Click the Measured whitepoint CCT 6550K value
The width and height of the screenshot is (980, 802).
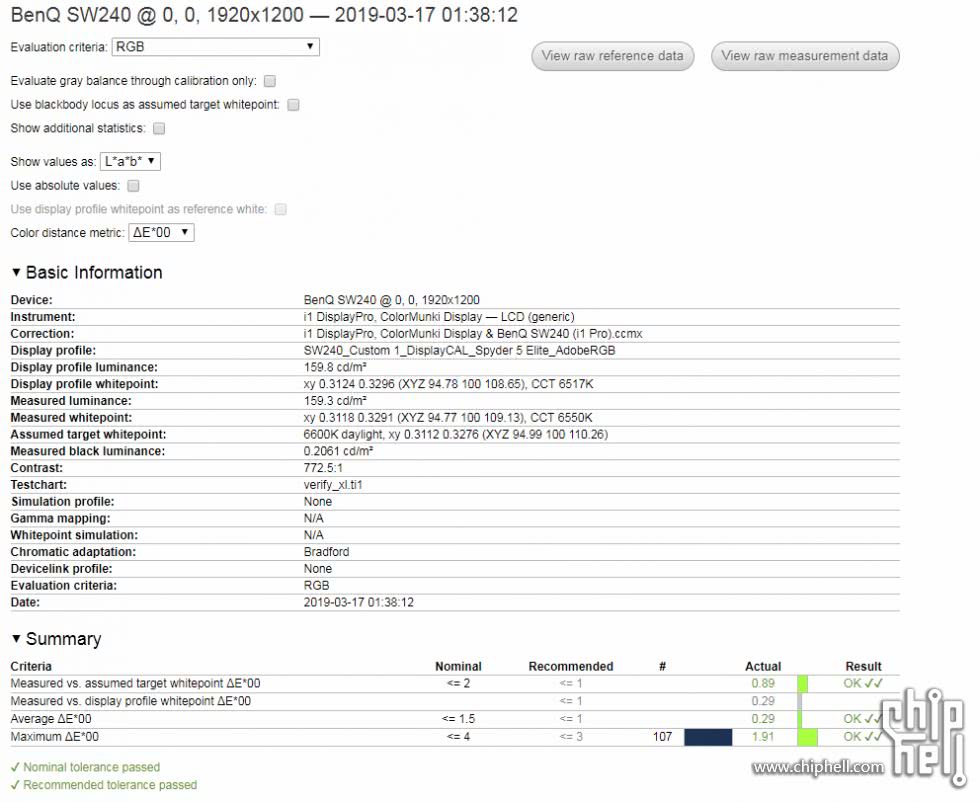[x=448, y=418]
